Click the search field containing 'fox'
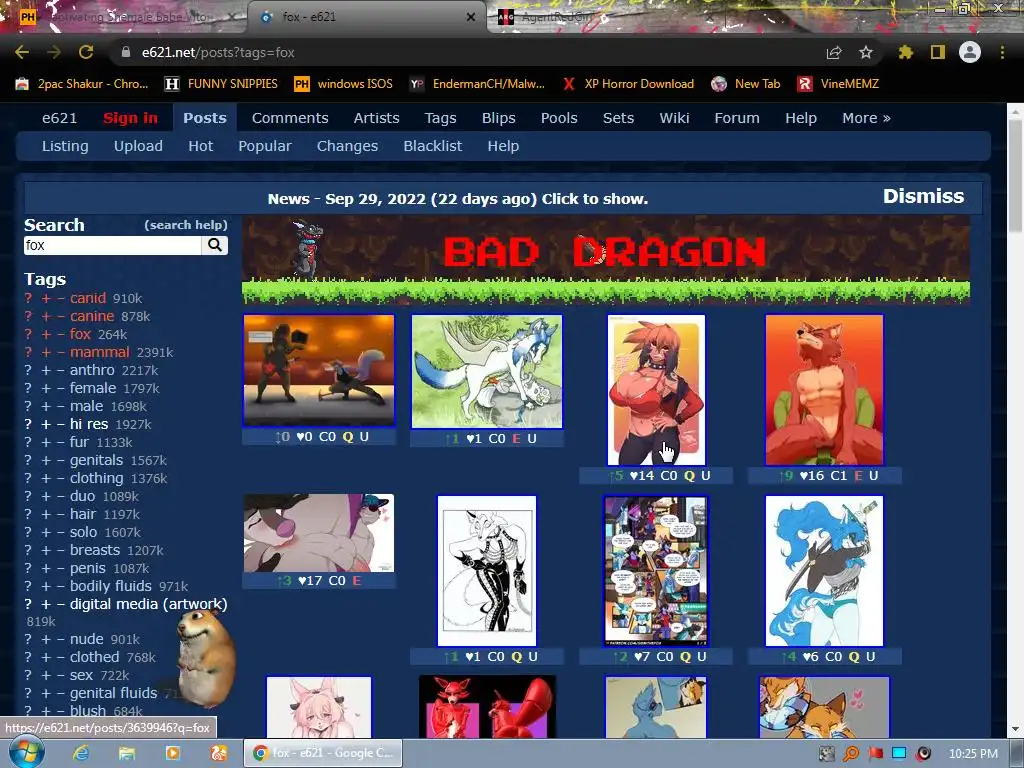This screenshot has width=1024, height=768. [113, 245]
